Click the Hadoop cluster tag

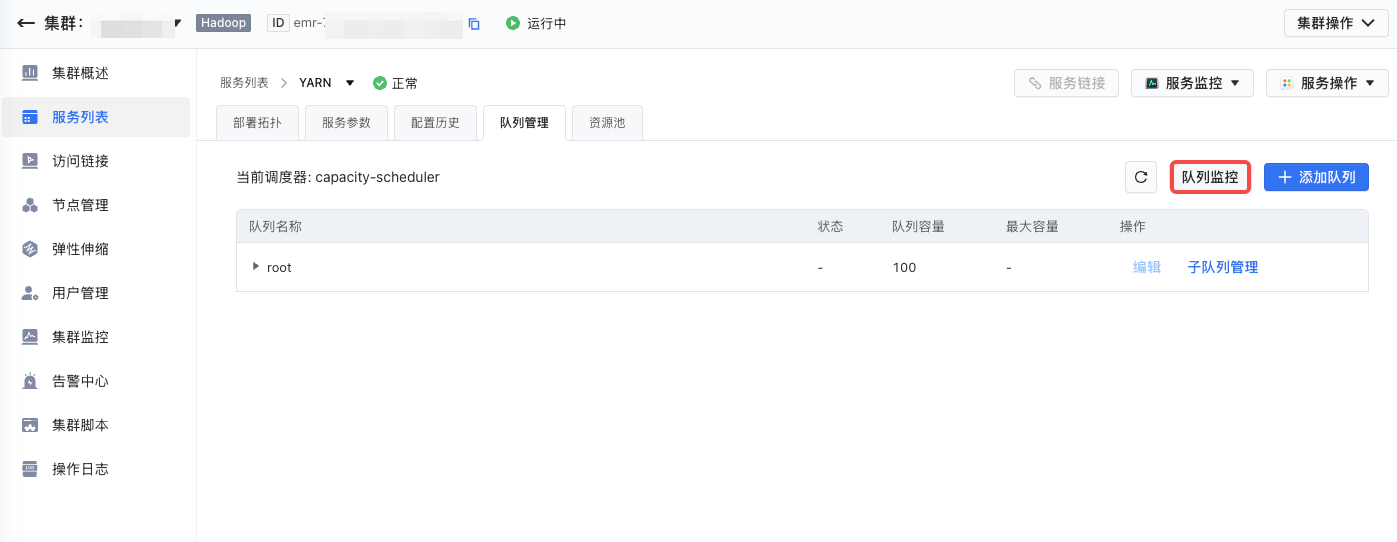[x=223, y=22]
